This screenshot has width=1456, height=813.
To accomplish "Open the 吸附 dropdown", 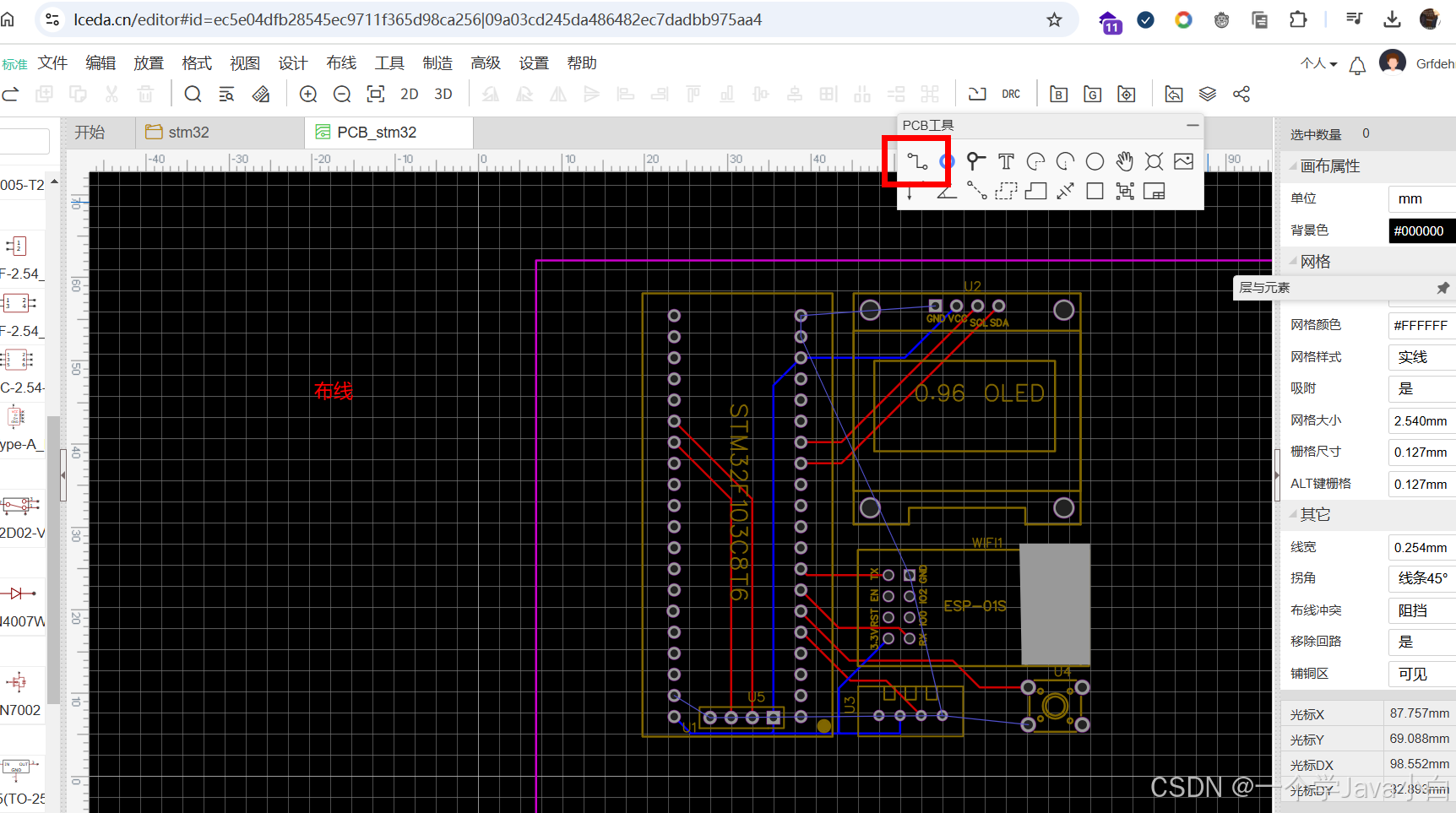I will [x=1422, y=388].
